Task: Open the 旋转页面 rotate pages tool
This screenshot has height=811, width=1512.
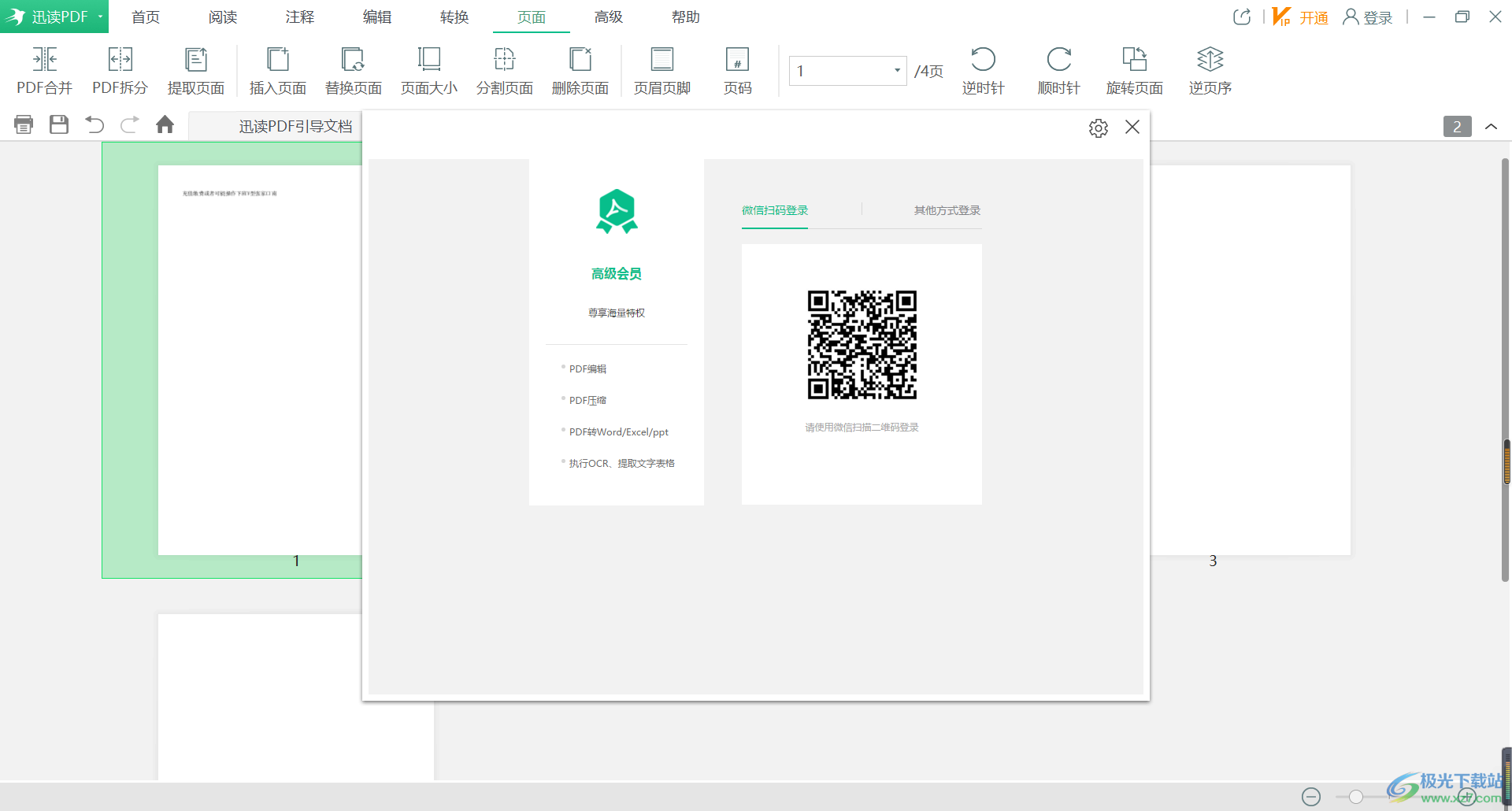Action: [x=1135, y=71]
